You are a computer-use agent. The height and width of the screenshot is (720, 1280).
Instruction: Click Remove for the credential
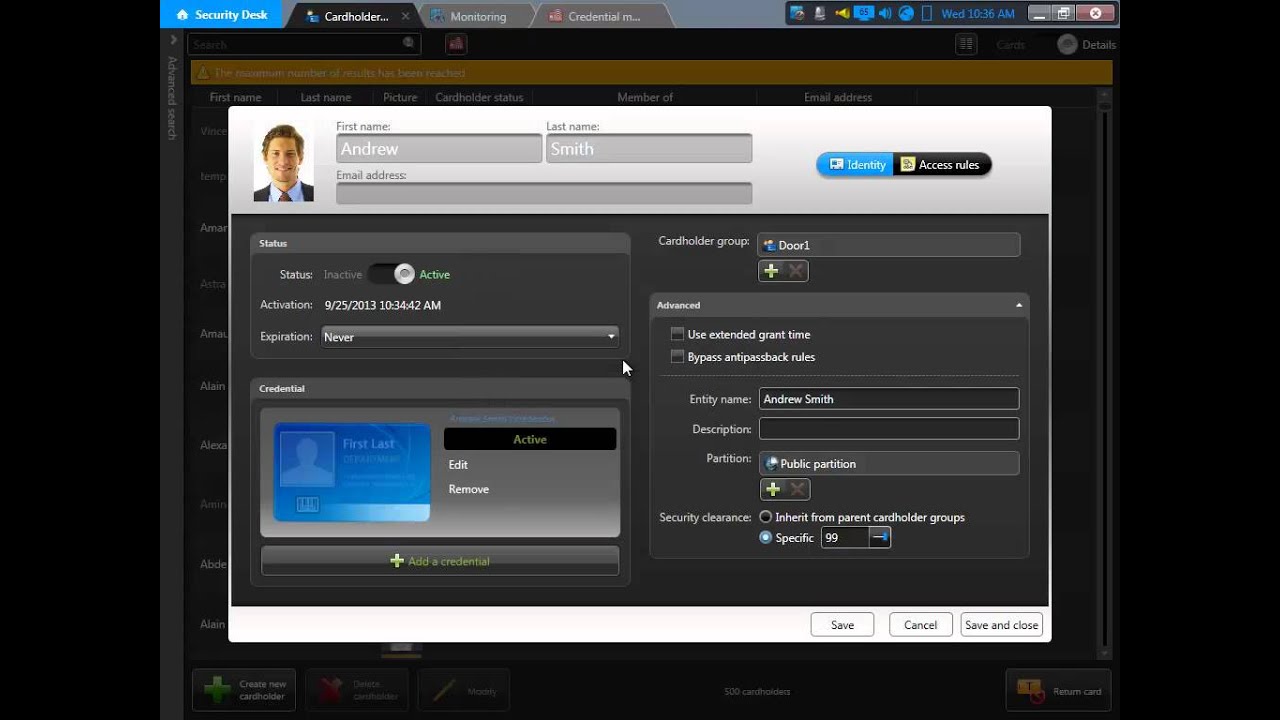(468, 489)
